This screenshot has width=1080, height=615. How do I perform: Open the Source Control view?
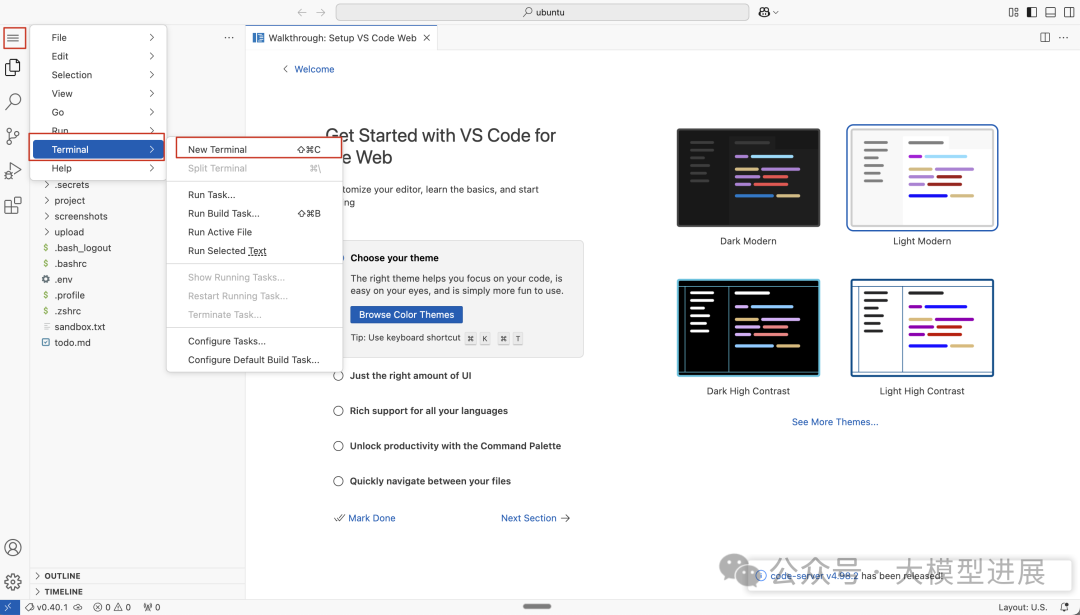point(13,136)
